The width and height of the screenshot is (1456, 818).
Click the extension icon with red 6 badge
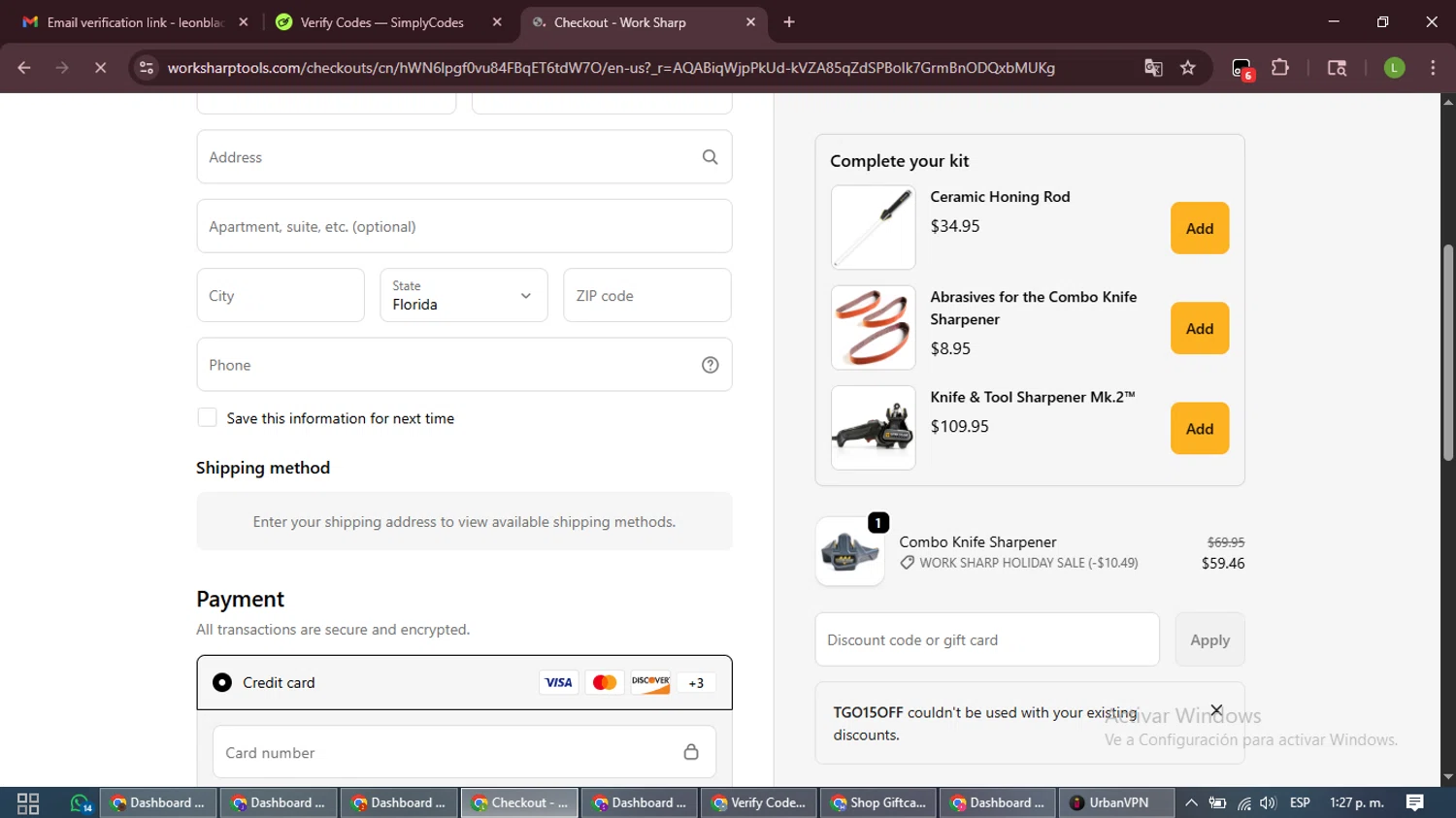(1242, 69)
